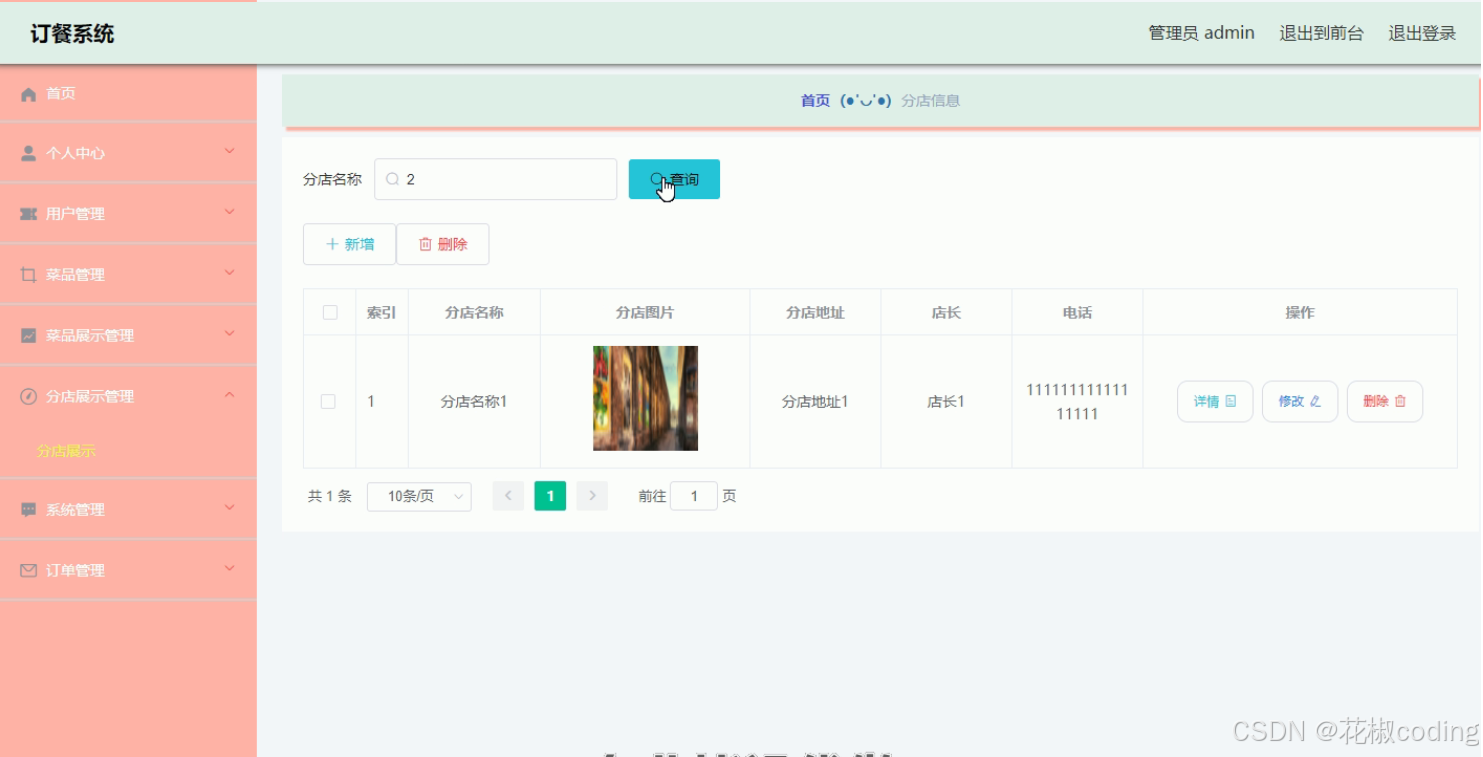Image resolution: width=1483 pixels, height=757 pixels.
Task: Click 退出登录 in the top bar
Action: pyautogui.click(x=1421, y=32)
